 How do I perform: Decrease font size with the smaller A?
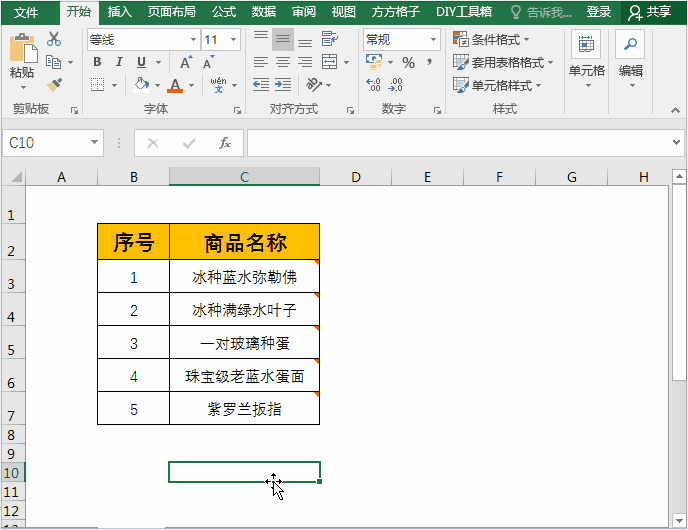point(208,62)
